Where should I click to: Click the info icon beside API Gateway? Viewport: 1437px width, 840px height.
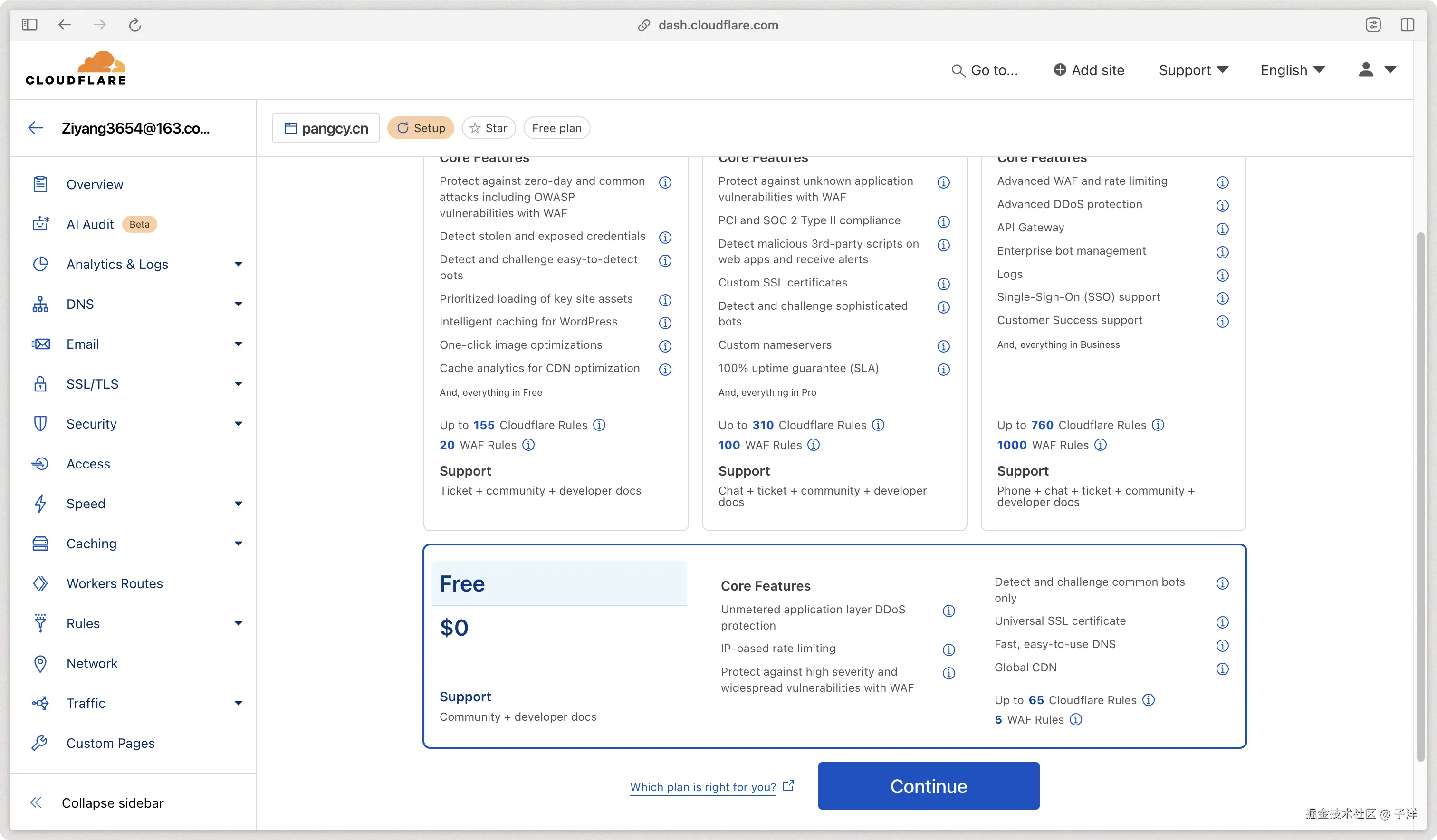tap(1222, 229)
